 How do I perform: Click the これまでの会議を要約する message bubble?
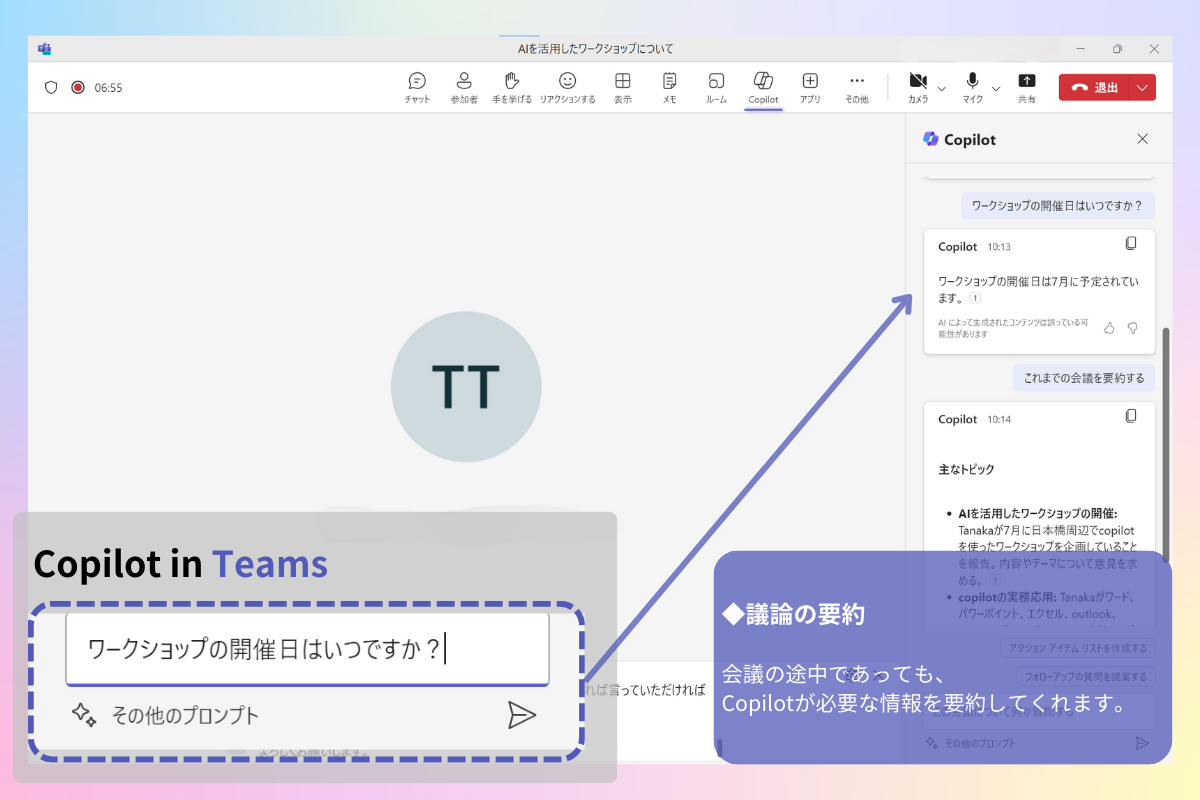coord(1084,378)
